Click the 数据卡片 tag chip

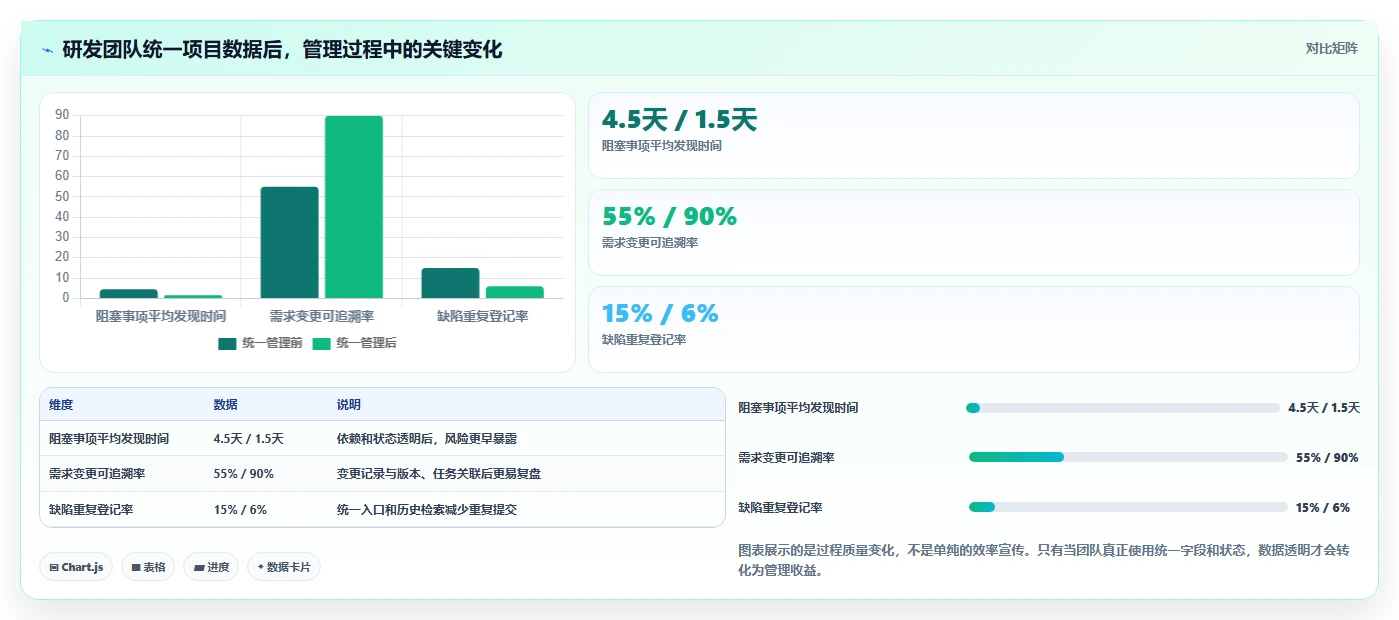(284, 567)
